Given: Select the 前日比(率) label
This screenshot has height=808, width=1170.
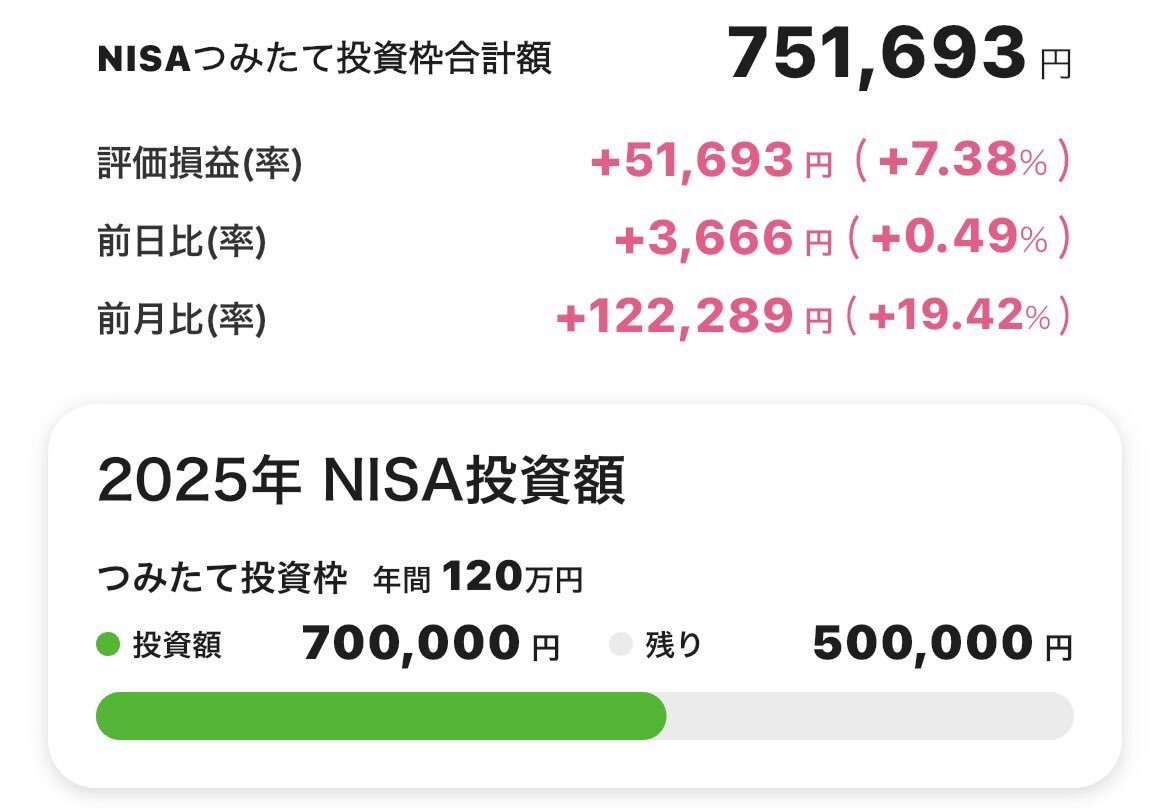Looking at the screenshot, I should (182, 241).
